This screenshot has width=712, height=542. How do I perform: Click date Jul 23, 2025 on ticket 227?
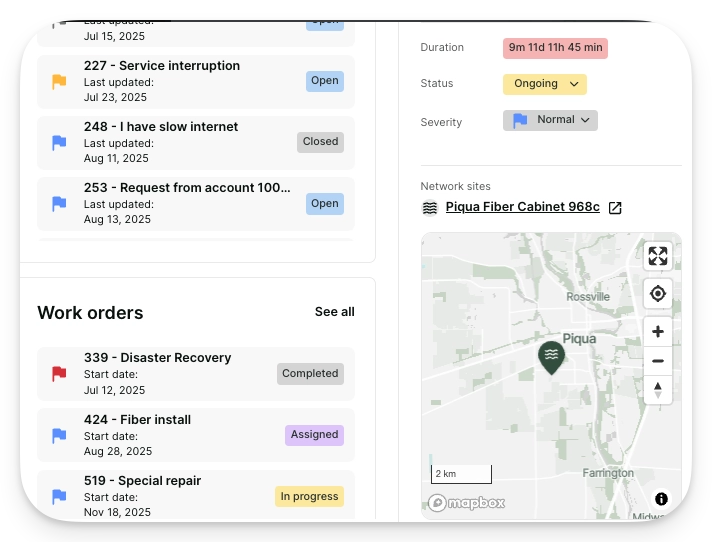115,98
